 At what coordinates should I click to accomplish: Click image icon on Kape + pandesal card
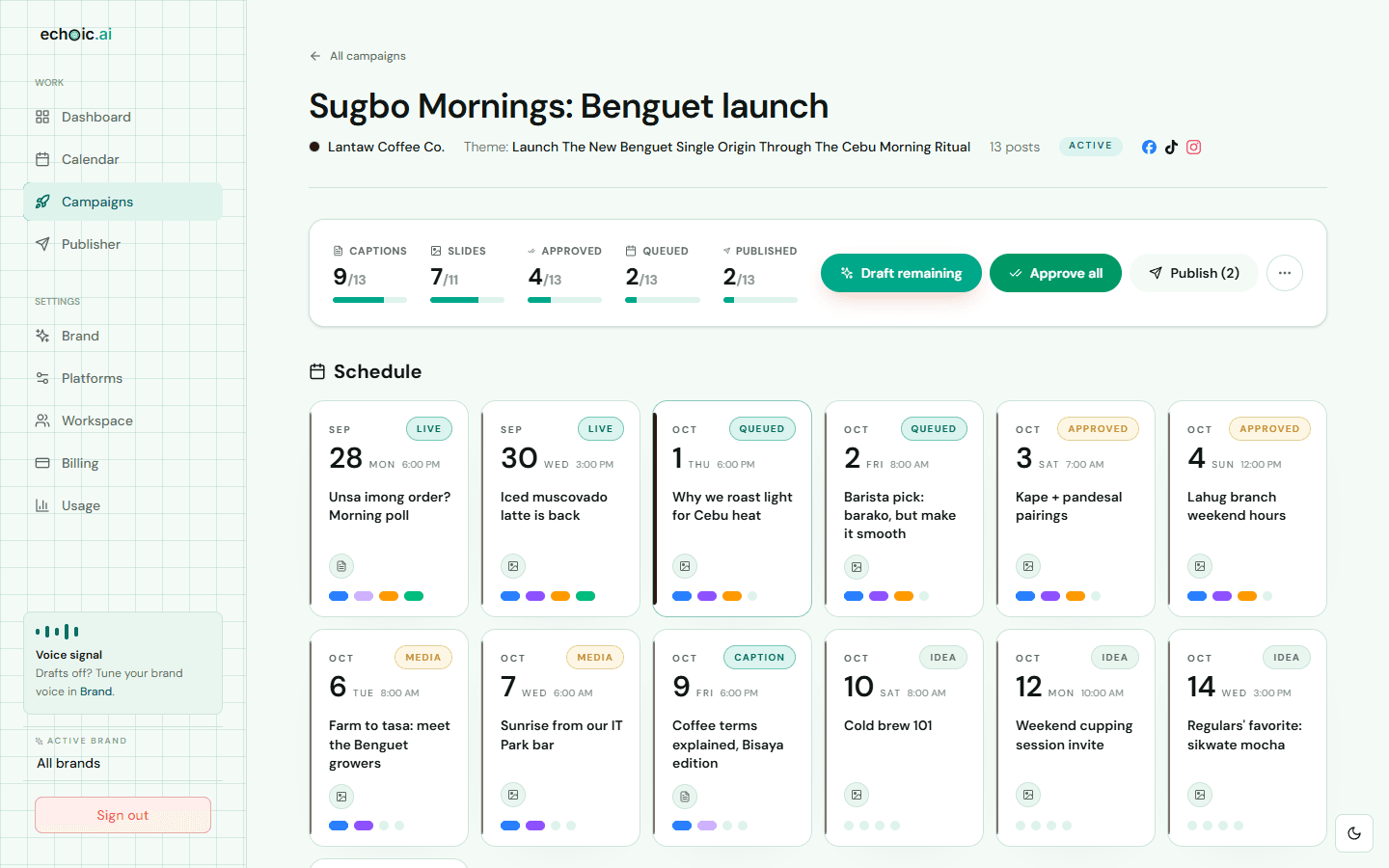coord(1028,566)
